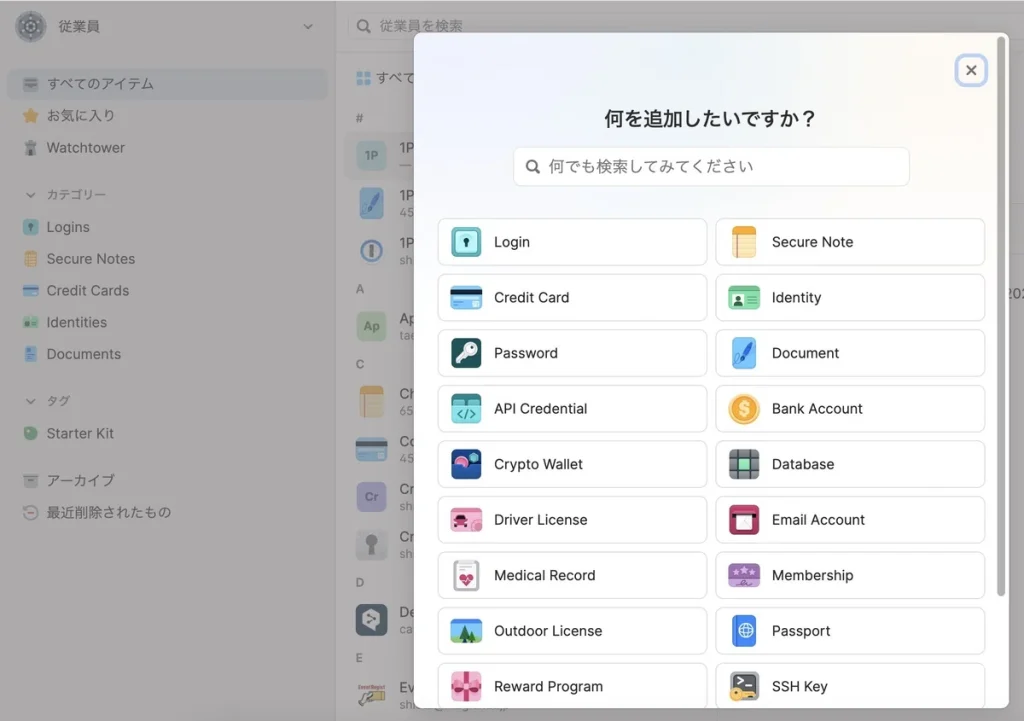Image resolution: width=1024 pixels, height=721 pixels.
Task: Click the Bank Account coin icon
Action: [744, 409]
